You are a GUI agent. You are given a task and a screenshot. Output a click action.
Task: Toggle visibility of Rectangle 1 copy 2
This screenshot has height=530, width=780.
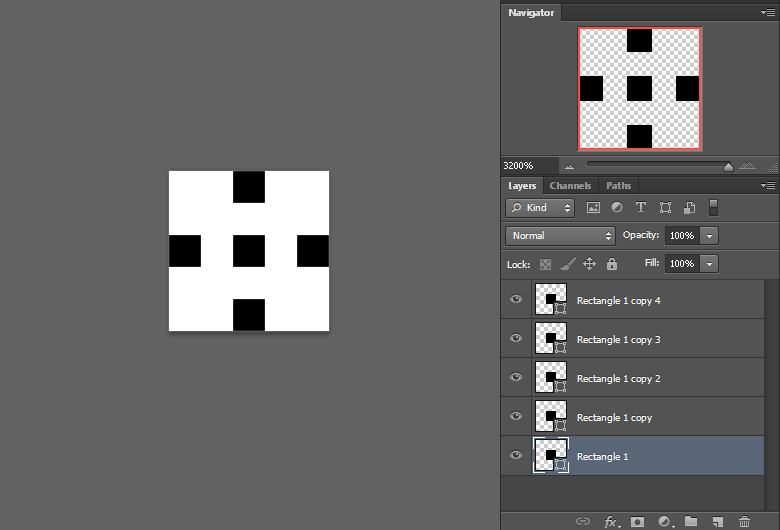[516, 378]
